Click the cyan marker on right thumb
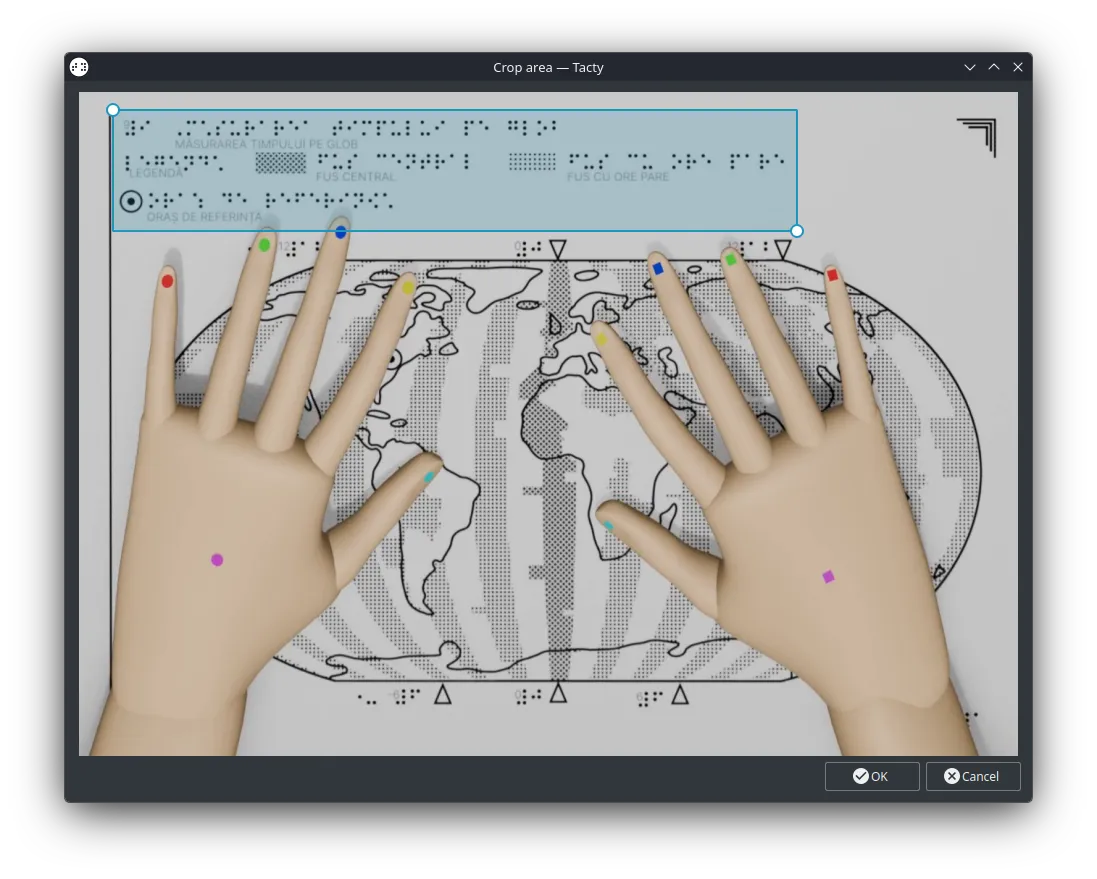This screenshot has height=879, width=1097. pyautogui.click(x=608, y=526)
